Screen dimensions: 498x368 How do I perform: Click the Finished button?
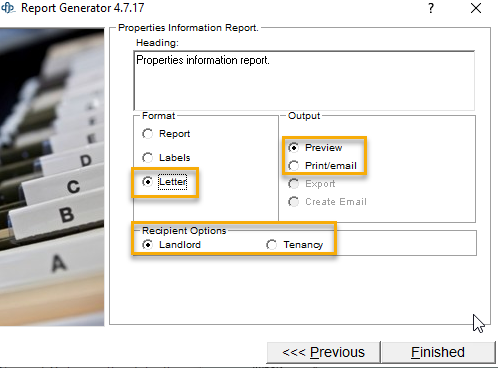click(438, 352)
